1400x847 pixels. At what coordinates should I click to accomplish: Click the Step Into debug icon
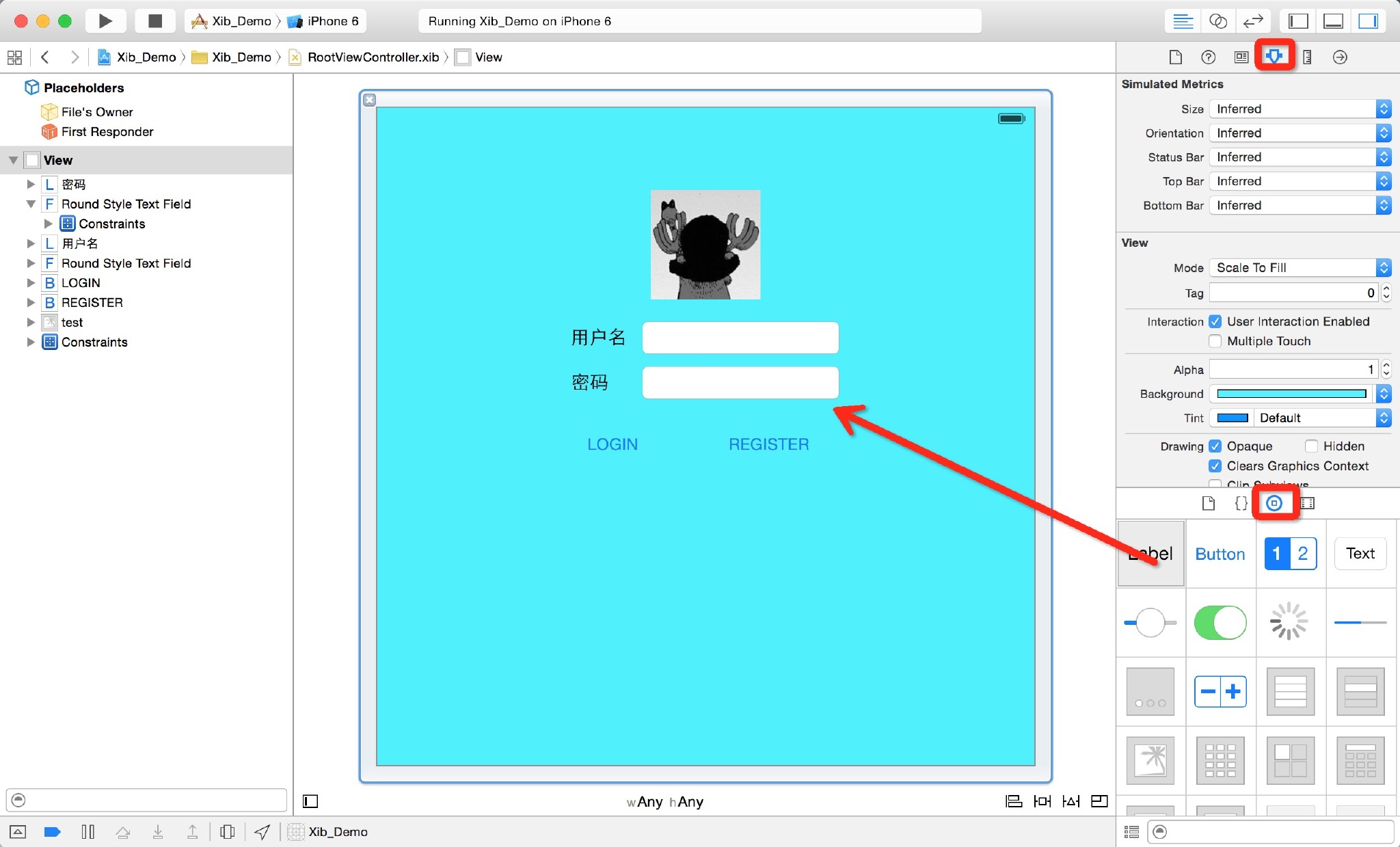click(x=158, y=831)
